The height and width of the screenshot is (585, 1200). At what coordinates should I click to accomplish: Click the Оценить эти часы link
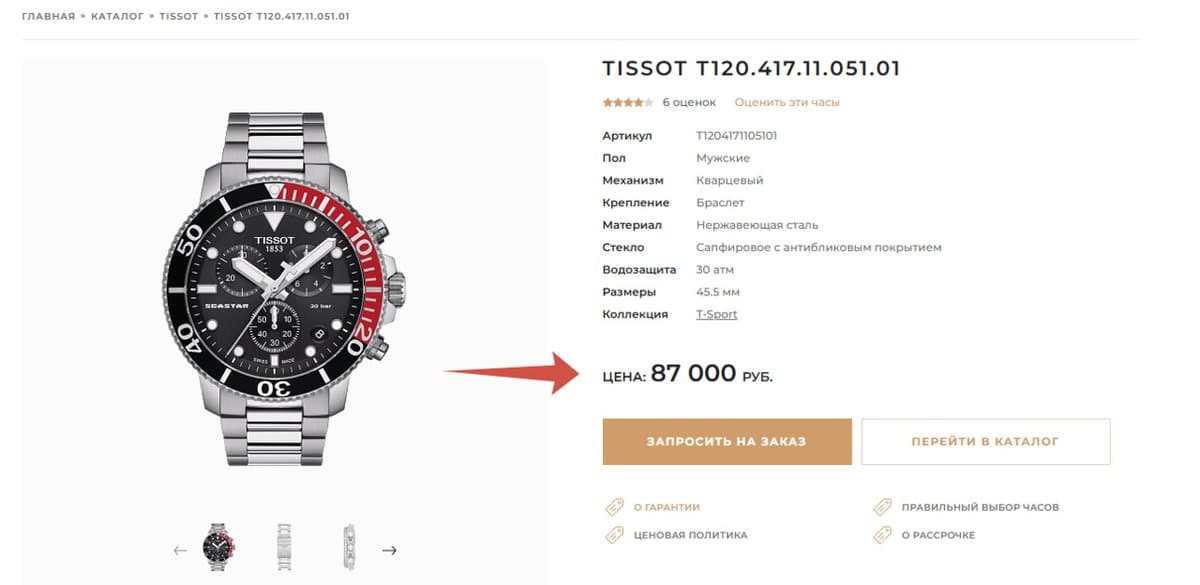click(x=789, y=101)
